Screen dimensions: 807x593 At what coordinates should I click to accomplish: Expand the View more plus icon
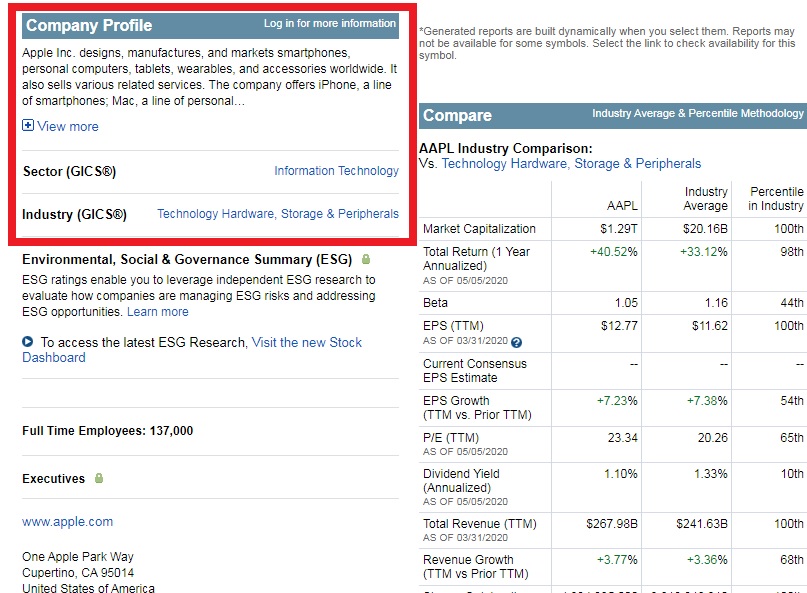28,125
